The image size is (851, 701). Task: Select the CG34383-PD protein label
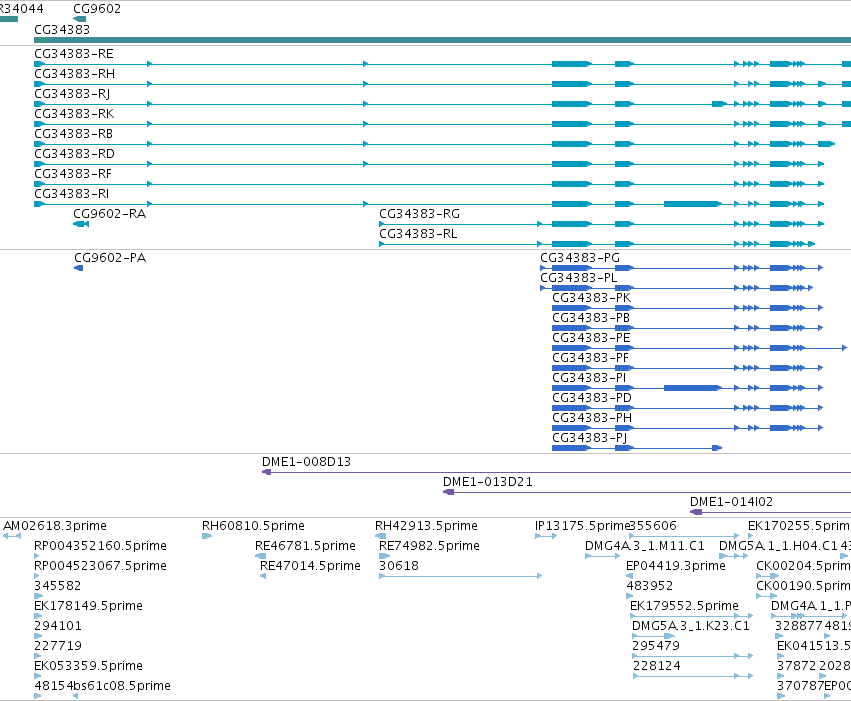tap(592, 398)
